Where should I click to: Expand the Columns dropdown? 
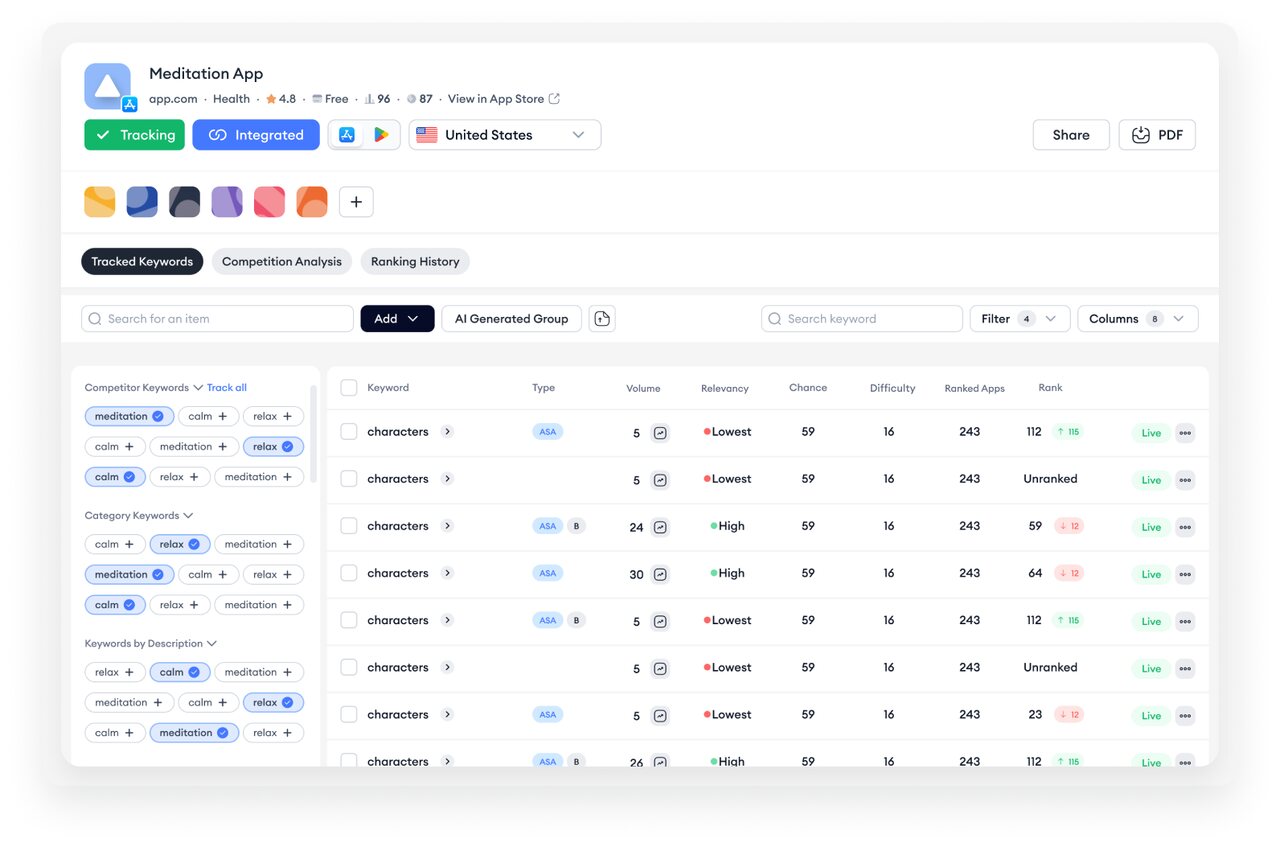coord(1138,319)
